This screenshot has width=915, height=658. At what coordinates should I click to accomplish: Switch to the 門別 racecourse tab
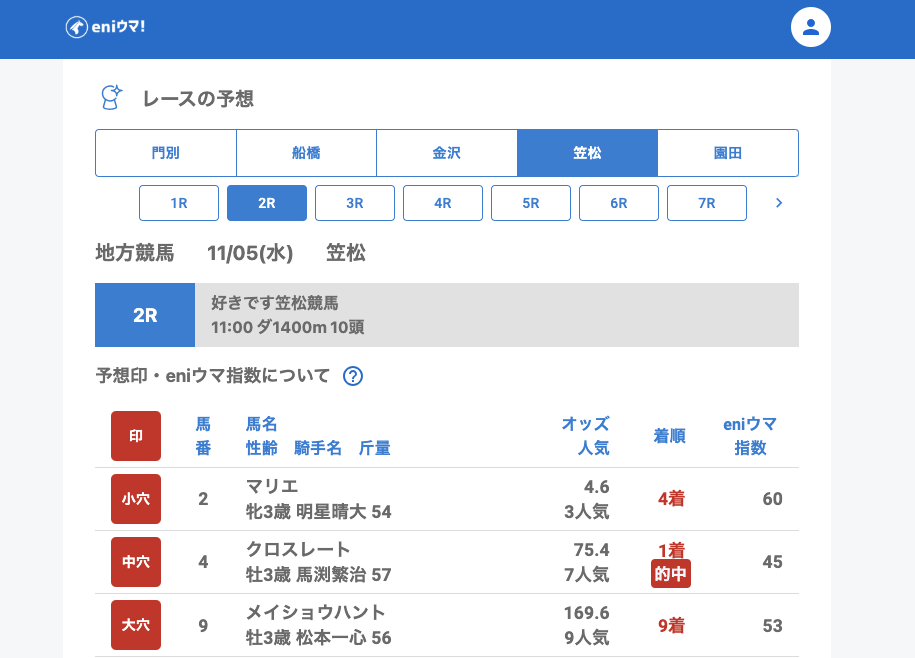tap(166, 153)
